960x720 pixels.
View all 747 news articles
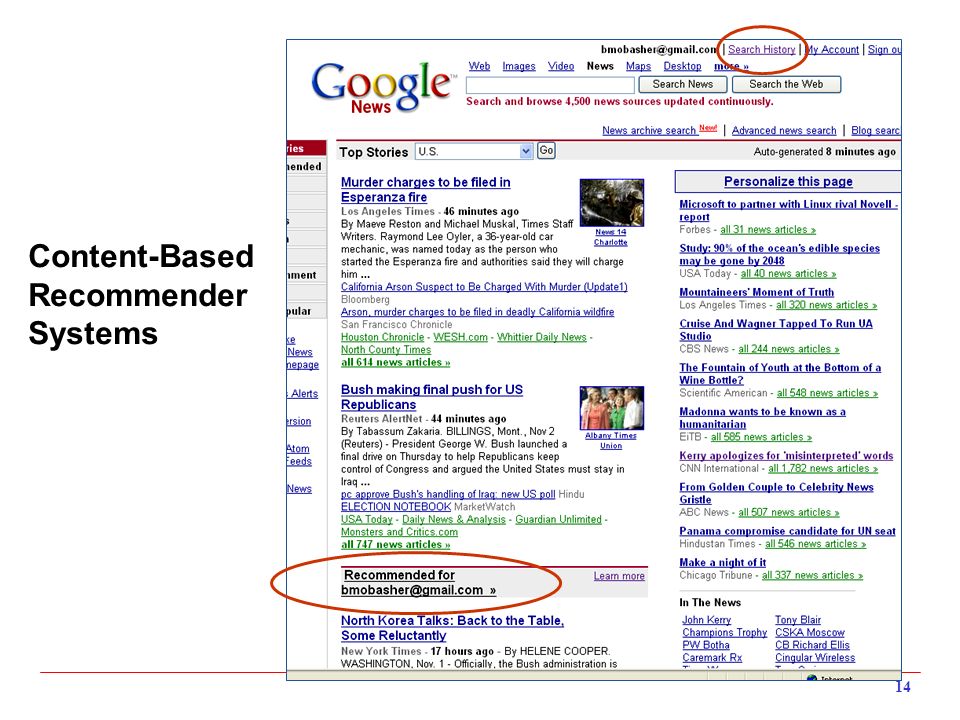(396, 544)
